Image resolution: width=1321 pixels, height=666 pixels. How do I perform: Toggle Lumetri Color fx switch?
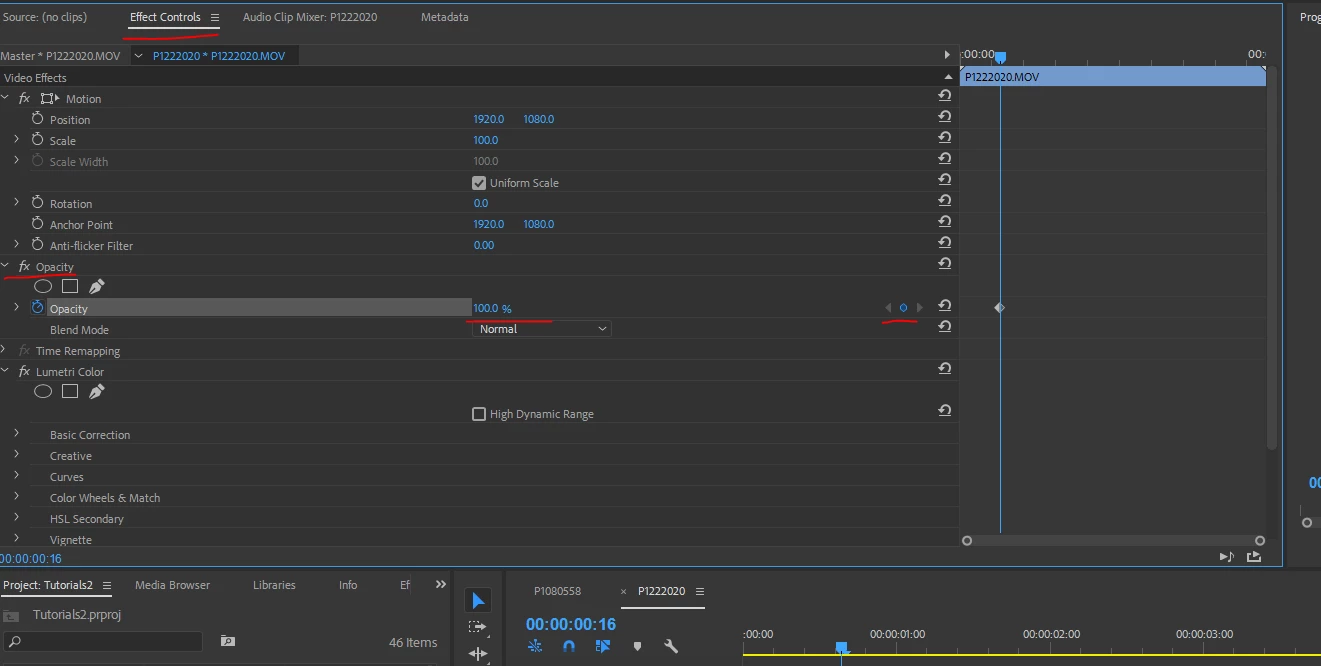[24, 371]
